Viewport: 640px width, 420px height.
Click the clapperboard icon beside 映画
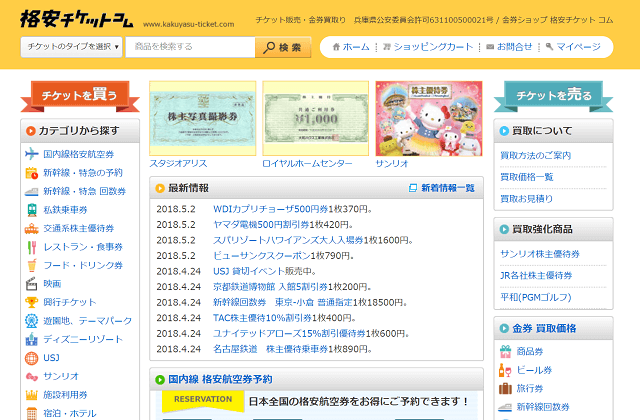(31, 284)
